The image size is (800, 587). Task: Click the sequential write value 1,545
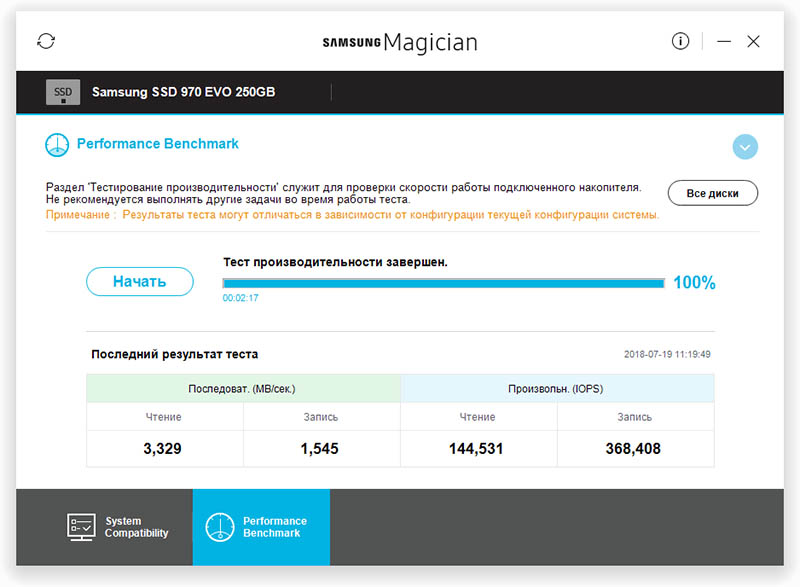click(x=319, y=449)
